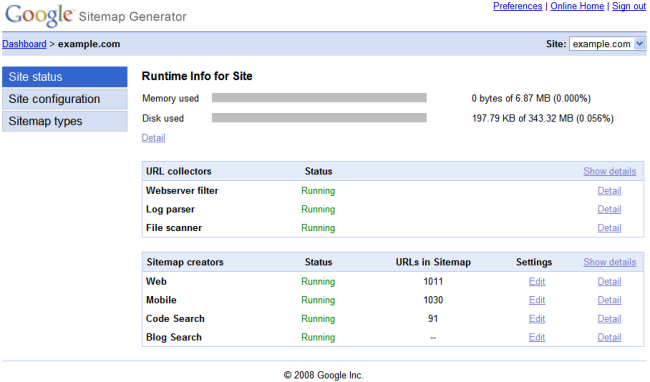This screenshot has height=382, width=650.
Task: Open the Sitemap types tab
Action: click(65, 121)
